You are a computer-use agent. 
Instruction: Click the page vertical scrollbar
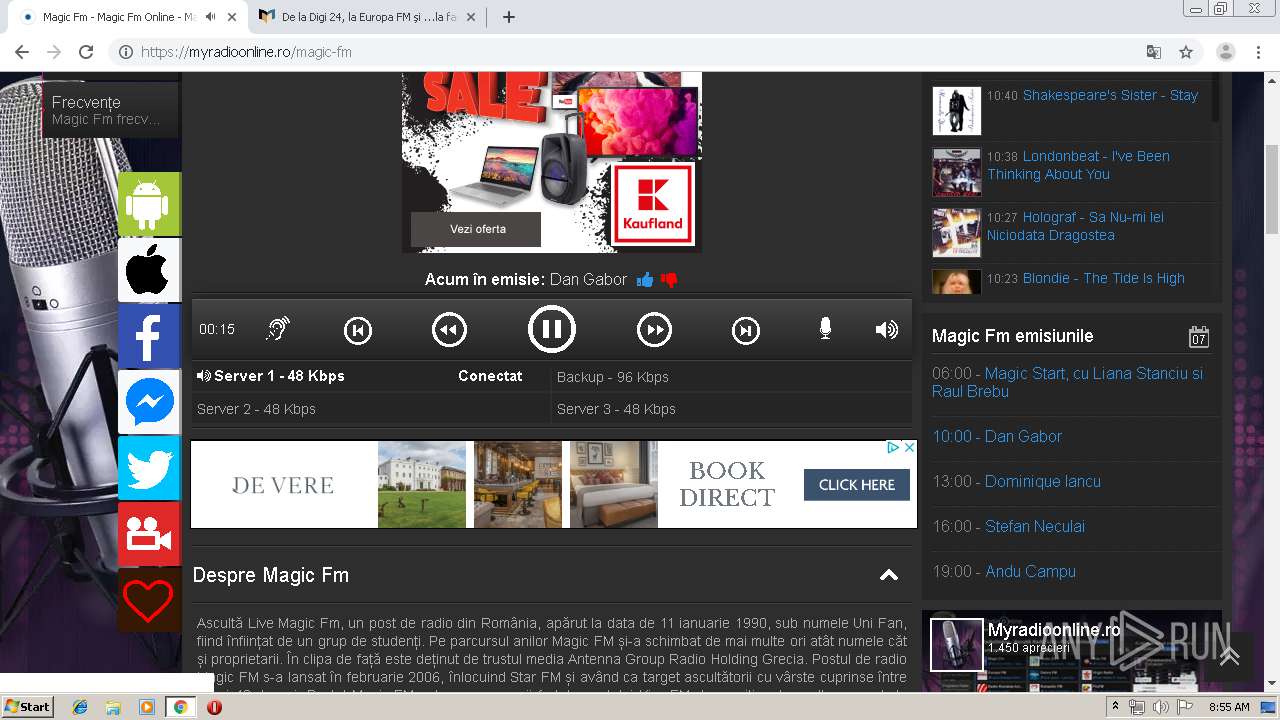point(1272,190)
